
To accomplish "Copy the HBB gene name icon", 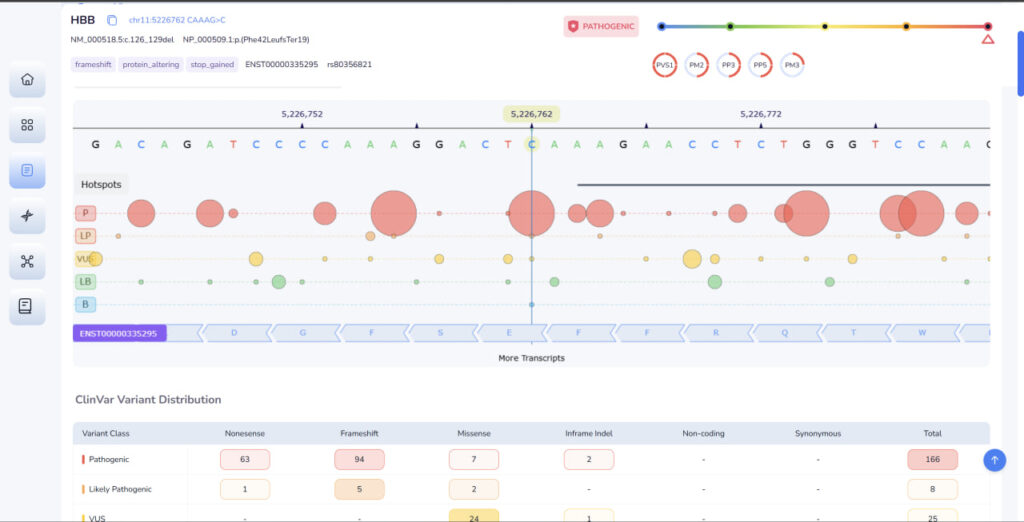I will pyautogui.click(x=112, y=20).
